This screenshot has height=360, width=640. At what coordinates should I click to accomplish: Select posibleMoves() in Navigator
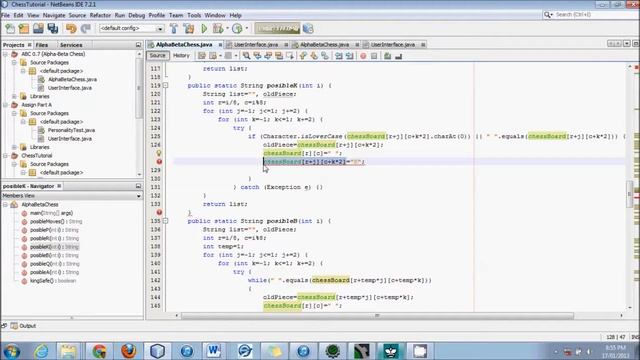click(56, 222)
